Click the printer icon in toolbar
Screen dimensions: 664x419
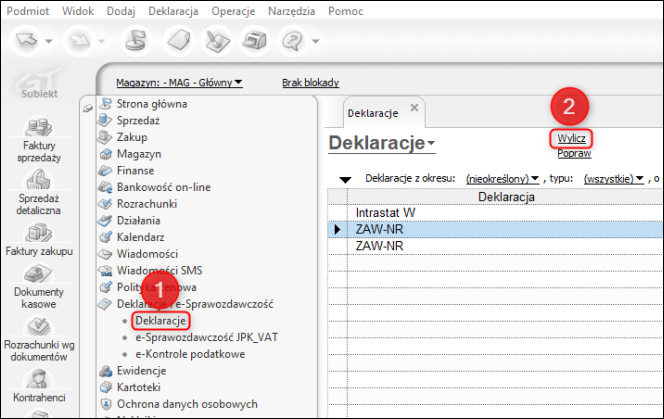pos(254,41)
